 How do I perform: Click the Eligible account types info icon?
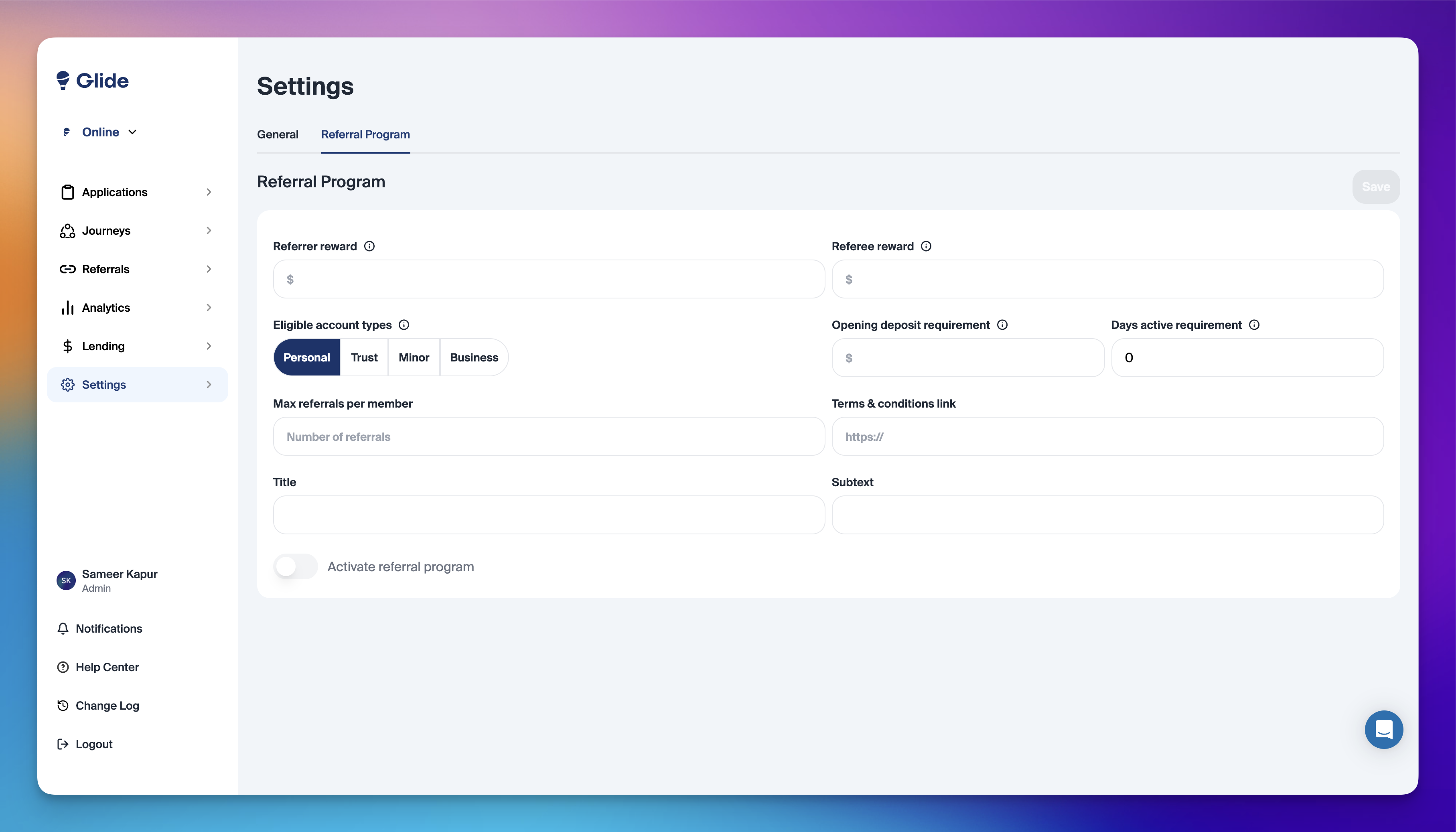click(x=404, y=325)
